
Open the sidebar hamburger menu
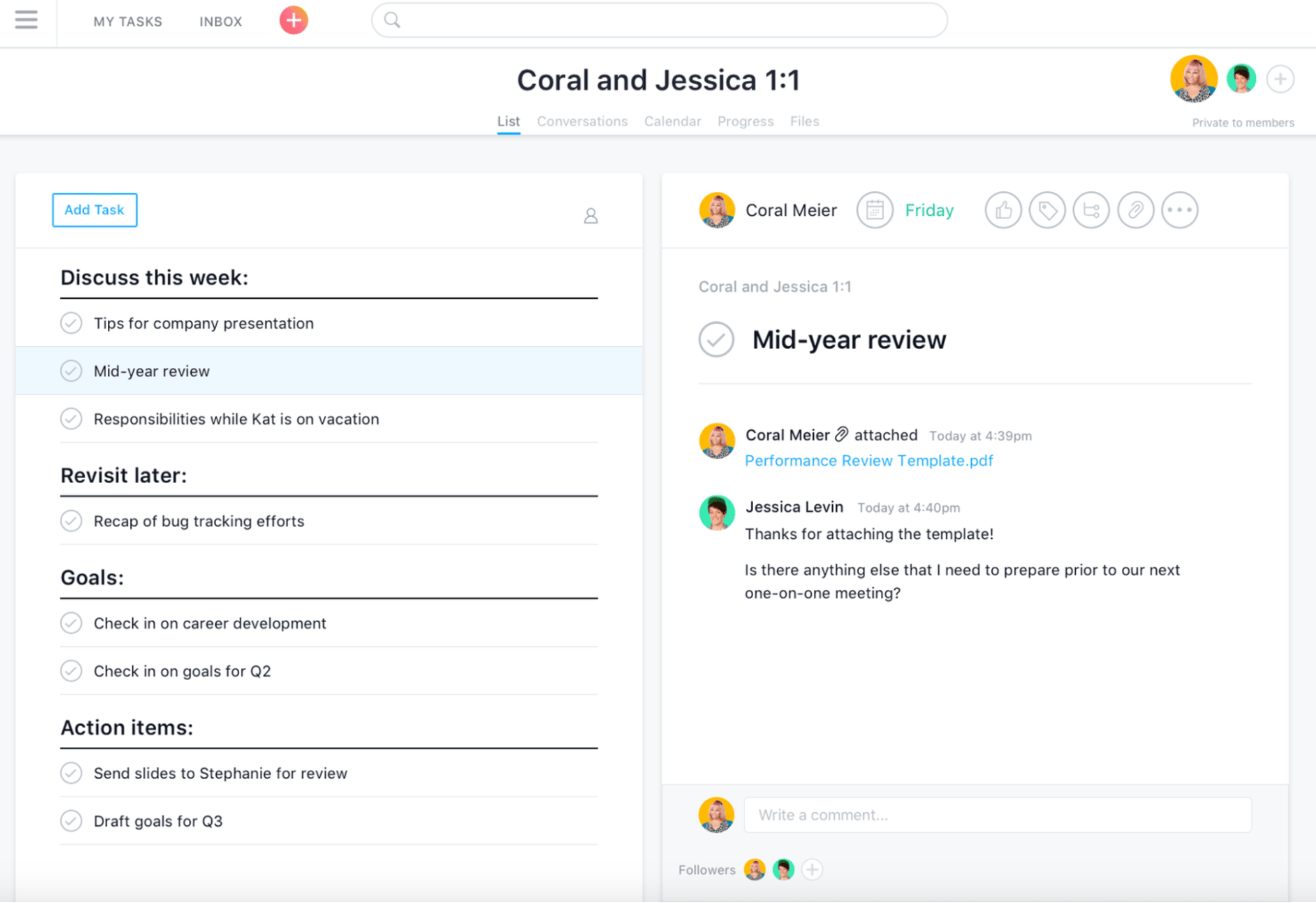26,20
